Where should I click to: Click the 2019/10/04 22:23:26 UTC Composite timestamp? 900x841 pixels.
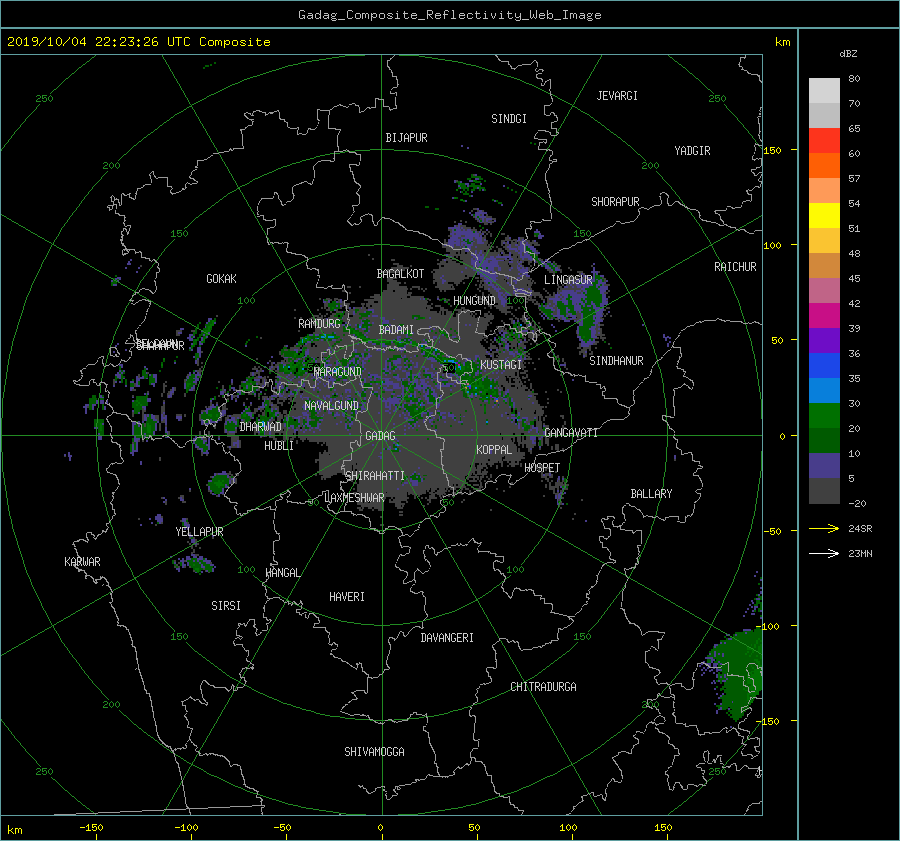coord(138,42)
